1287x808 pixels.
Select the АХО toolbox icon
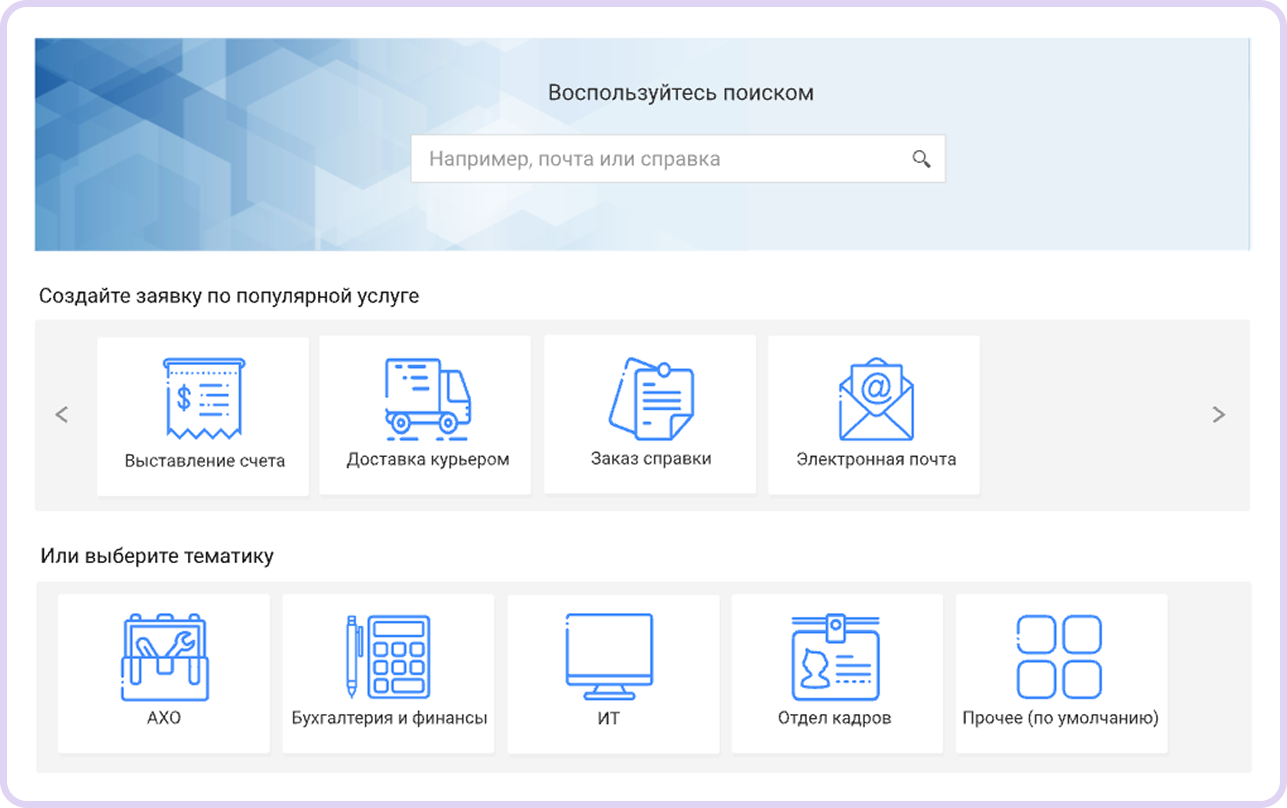(163, 655)
